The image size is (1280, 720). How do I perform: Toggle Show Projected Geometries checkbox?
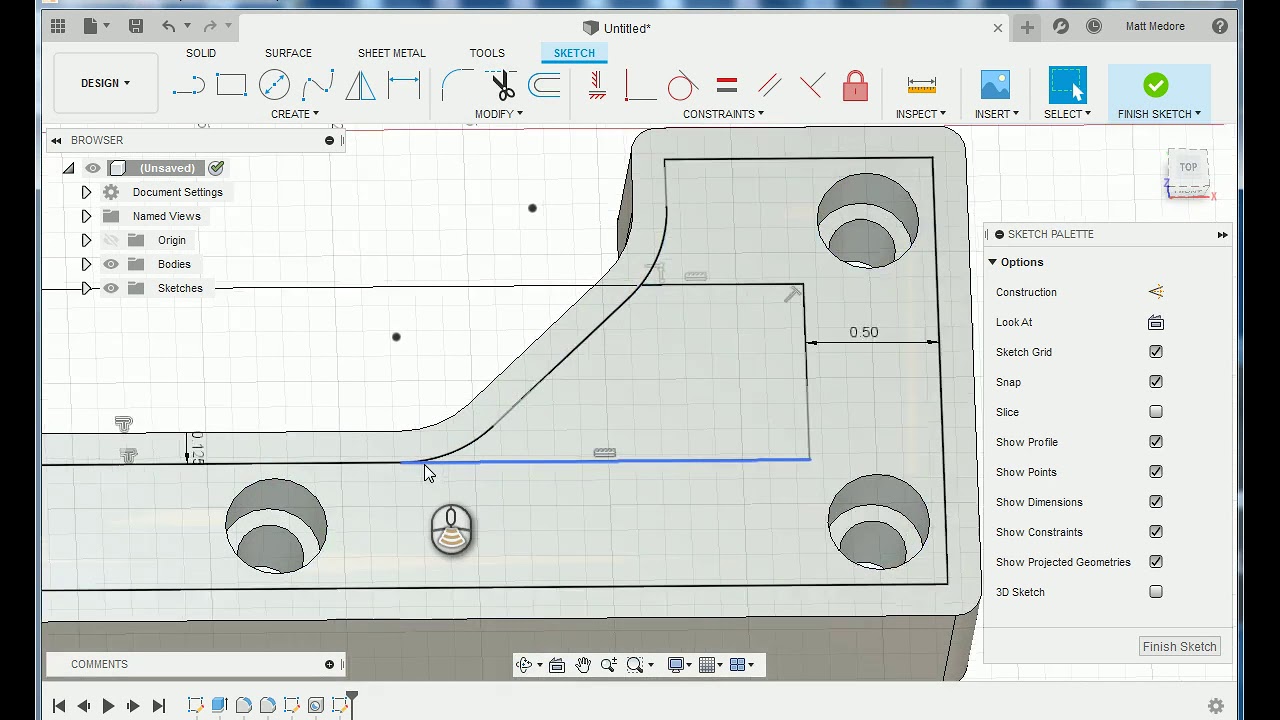pyautogui.click(x=1156, y=562)
